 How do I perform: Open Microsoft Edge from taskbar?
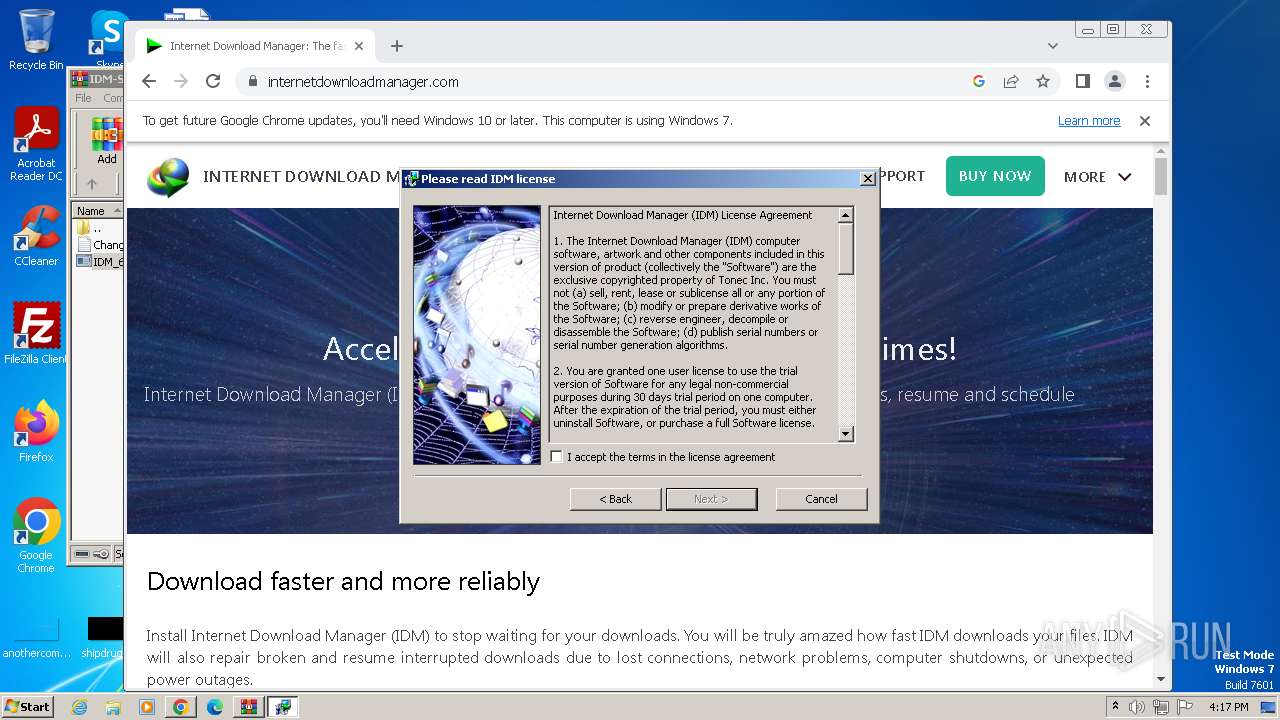(x=215, y=707)
